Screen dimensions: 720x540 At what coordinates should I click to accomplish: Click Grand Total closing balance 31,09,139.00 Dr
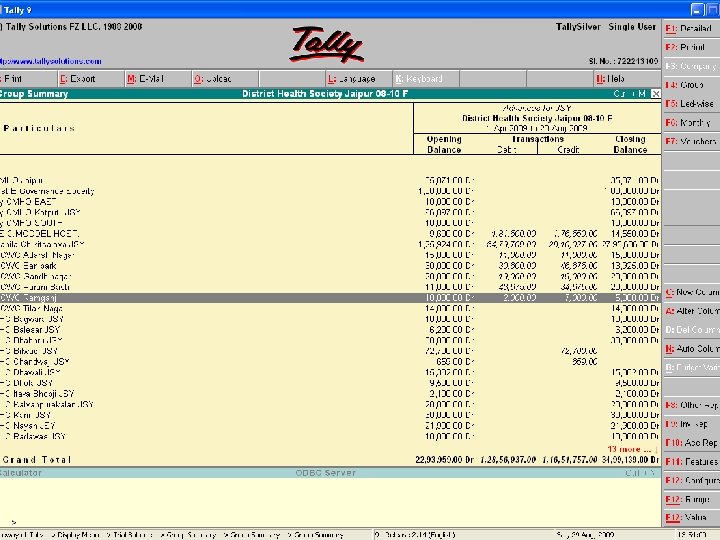pyautogui.click(x=630, y=460)
